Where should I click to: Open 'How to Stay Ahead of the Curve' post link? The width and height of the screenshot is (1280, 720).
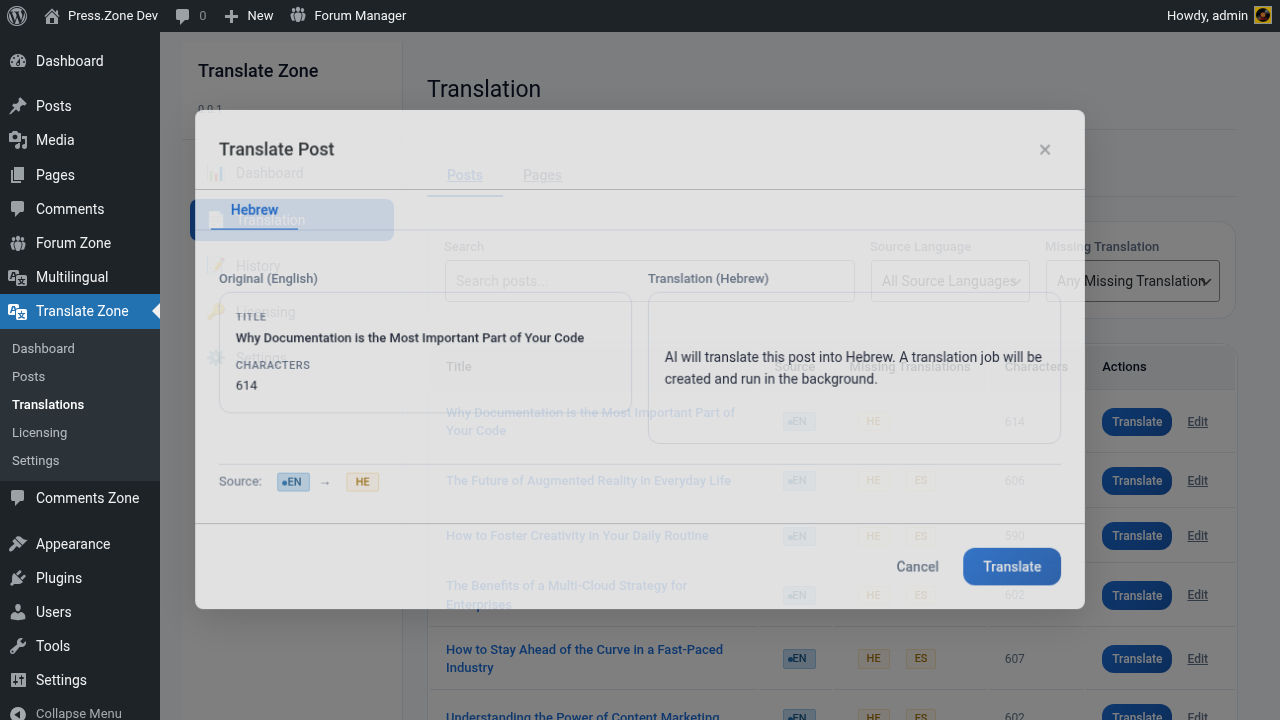tap(584, 659)
